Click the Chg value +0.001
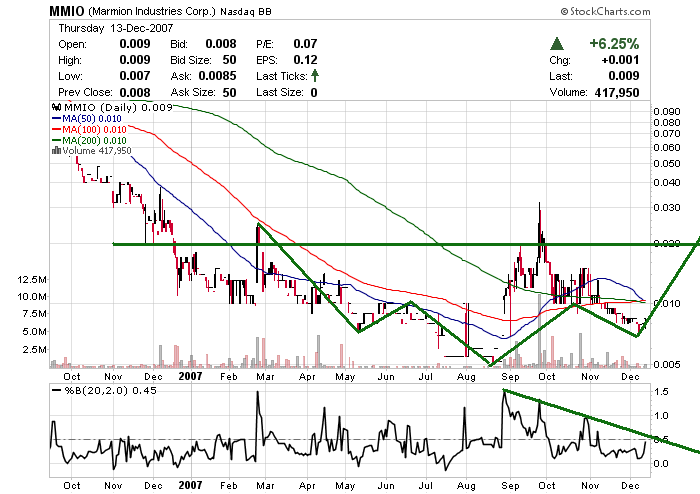700x494 pixels. tap(620, 60)
